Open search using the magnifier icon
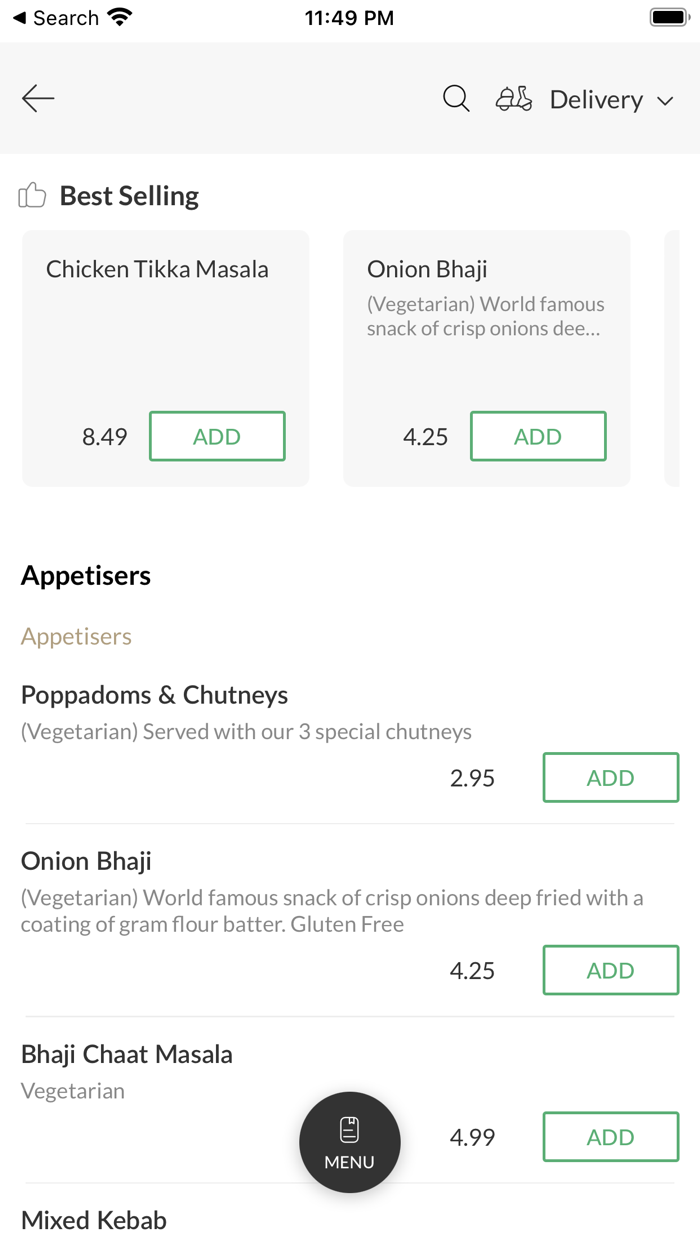 pos(455,98)
